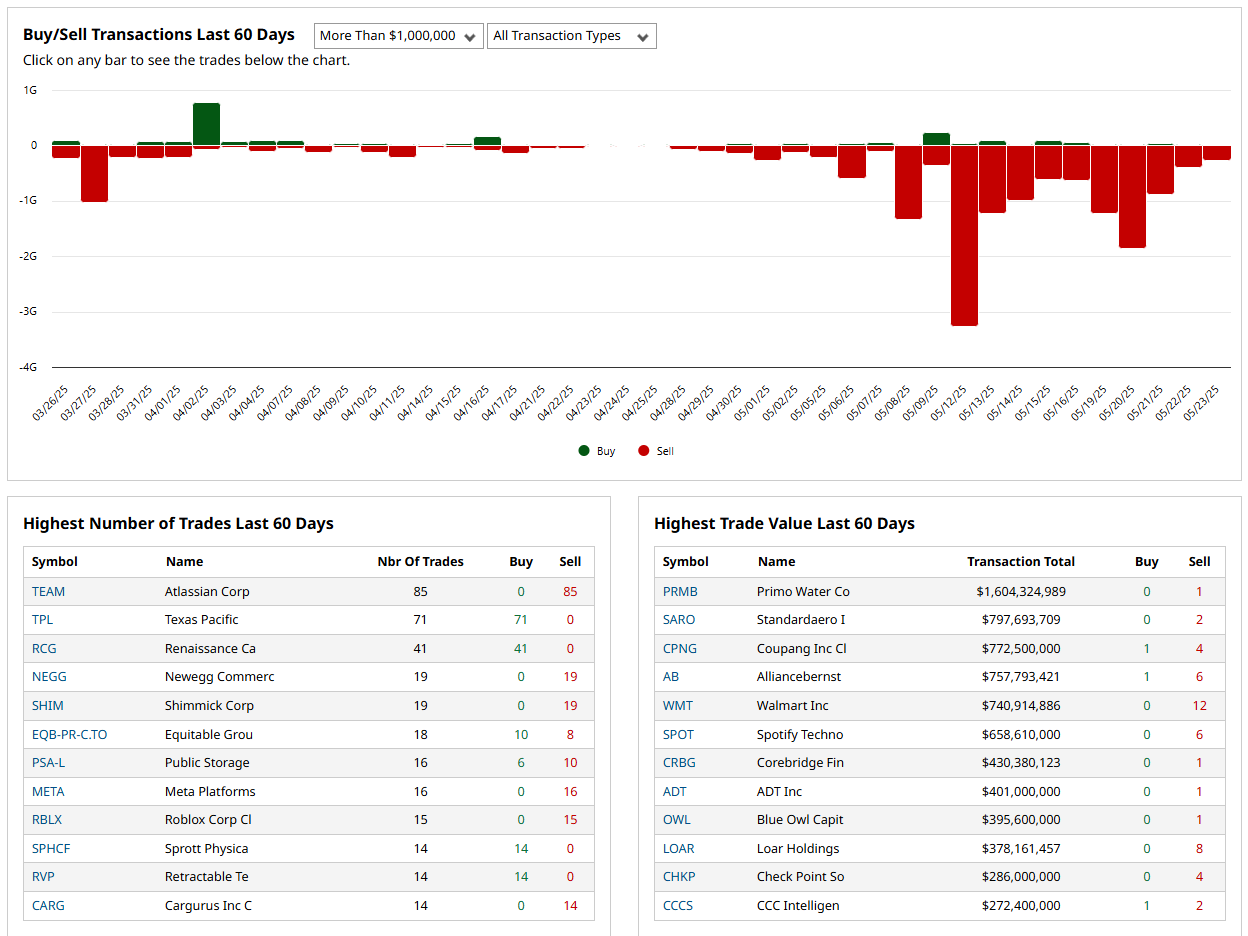Open the WMT symbol link
1248x936 pixels.
(678, 705)
